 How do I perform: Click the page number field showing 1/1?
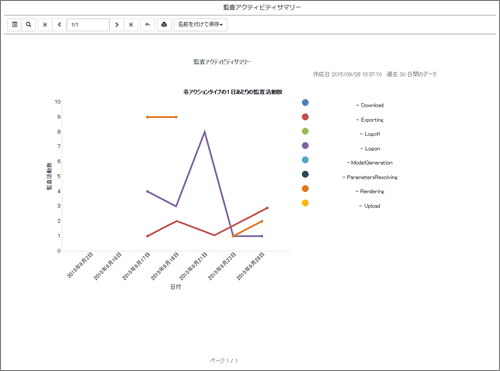tap(88, 25)
